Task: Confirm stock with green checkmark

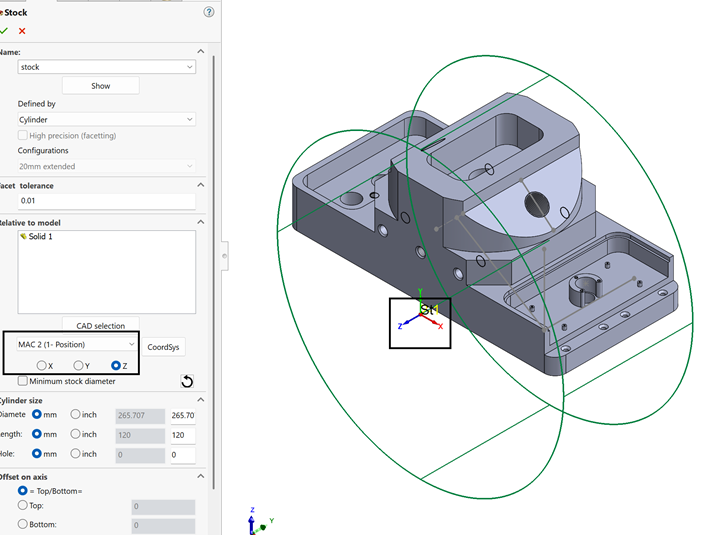Action: click(x=4, y=31)
